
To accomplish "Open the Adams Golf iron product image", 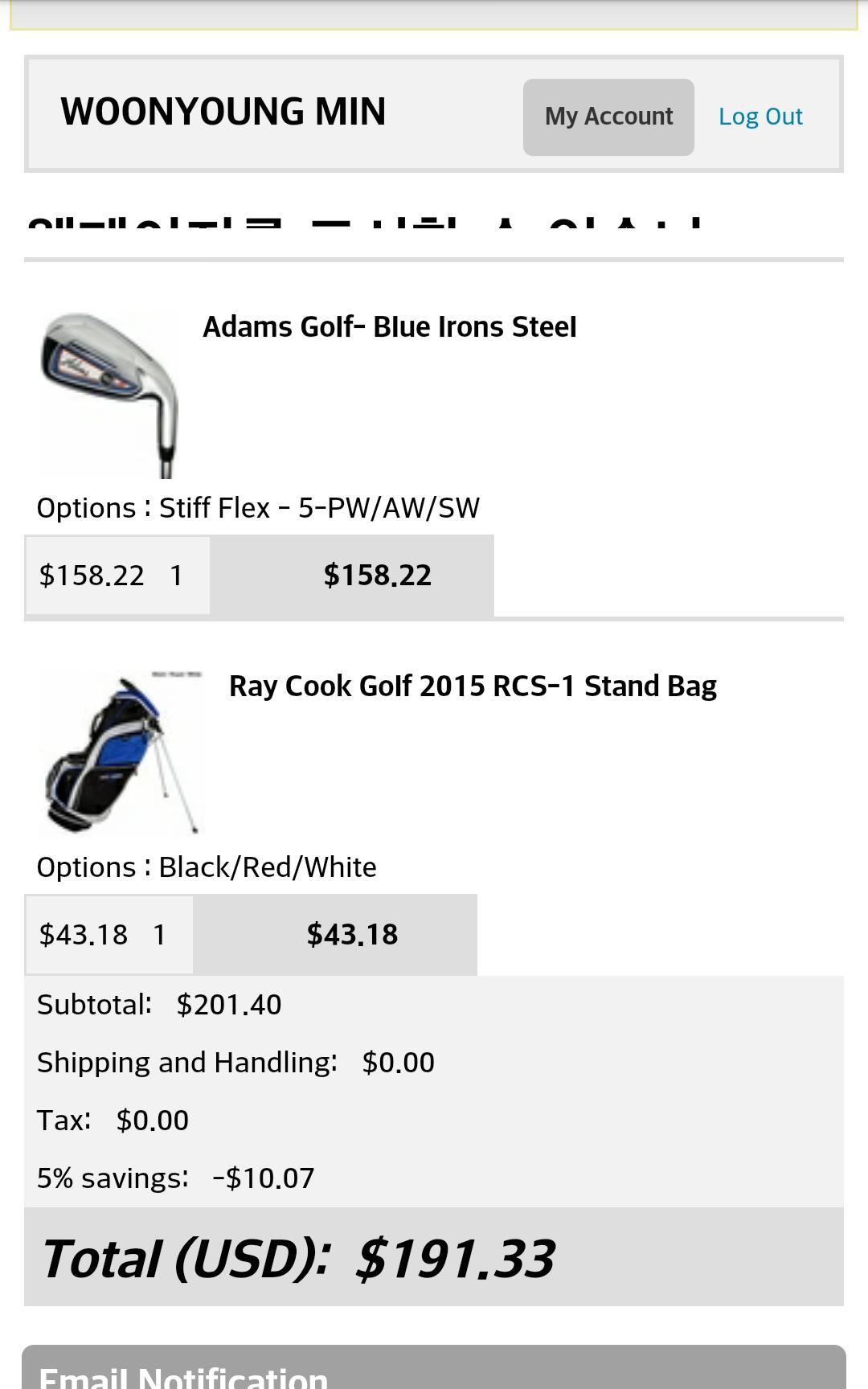I will point(108,394).
